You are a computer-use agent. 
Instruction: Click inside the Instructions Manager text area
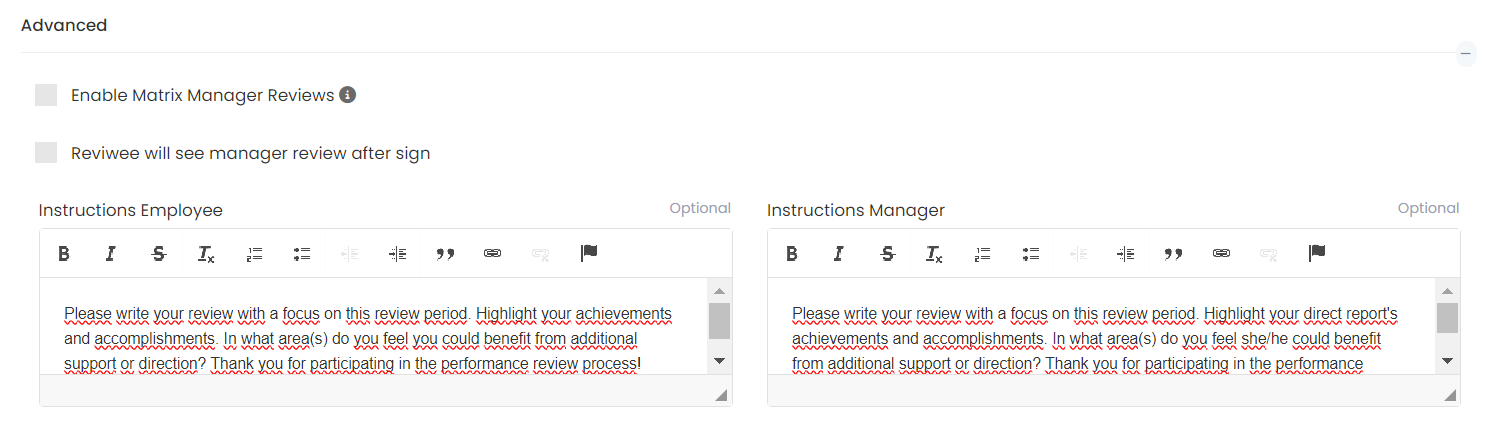click(1095, 338)
